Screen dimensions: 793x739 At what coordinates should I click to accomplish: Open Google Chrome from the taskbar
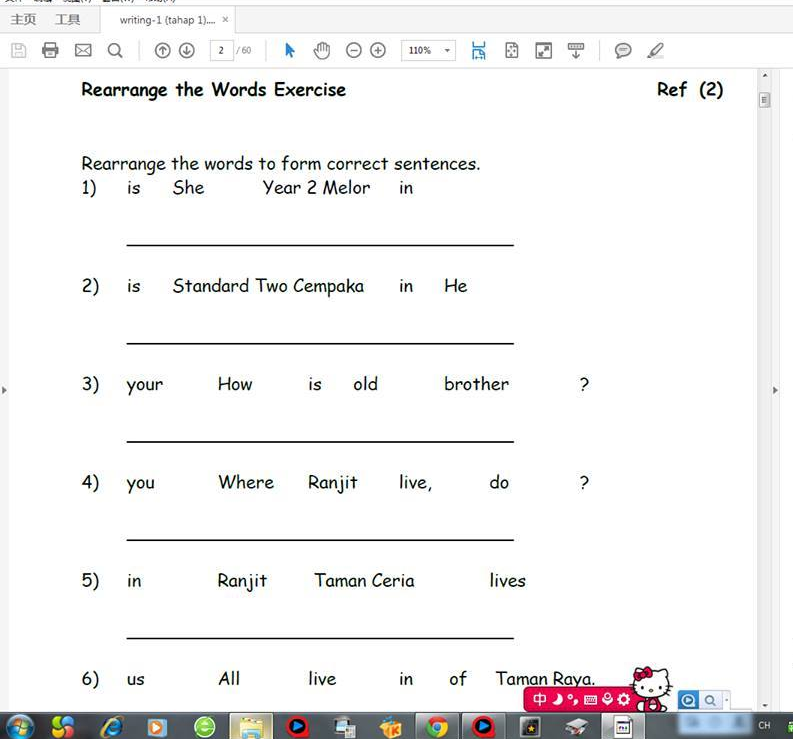click(x=437, y=726)
